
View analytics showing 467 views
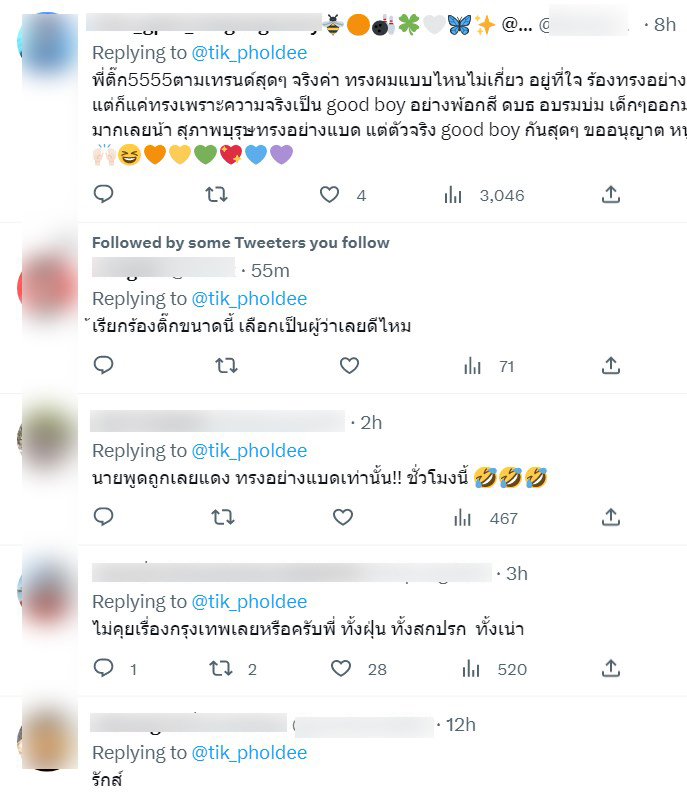[486, 518]
